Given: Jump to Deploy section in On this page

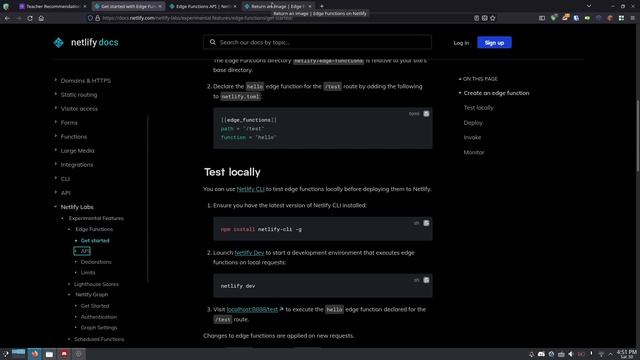Looking at the screenshot, I should click(473, 122).
